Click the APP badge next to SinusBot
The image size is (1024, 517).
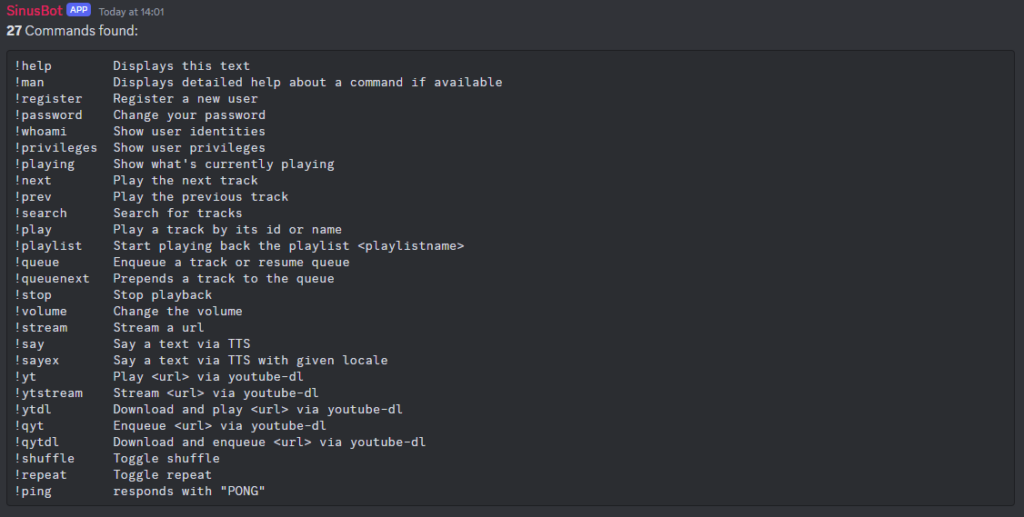79,11
